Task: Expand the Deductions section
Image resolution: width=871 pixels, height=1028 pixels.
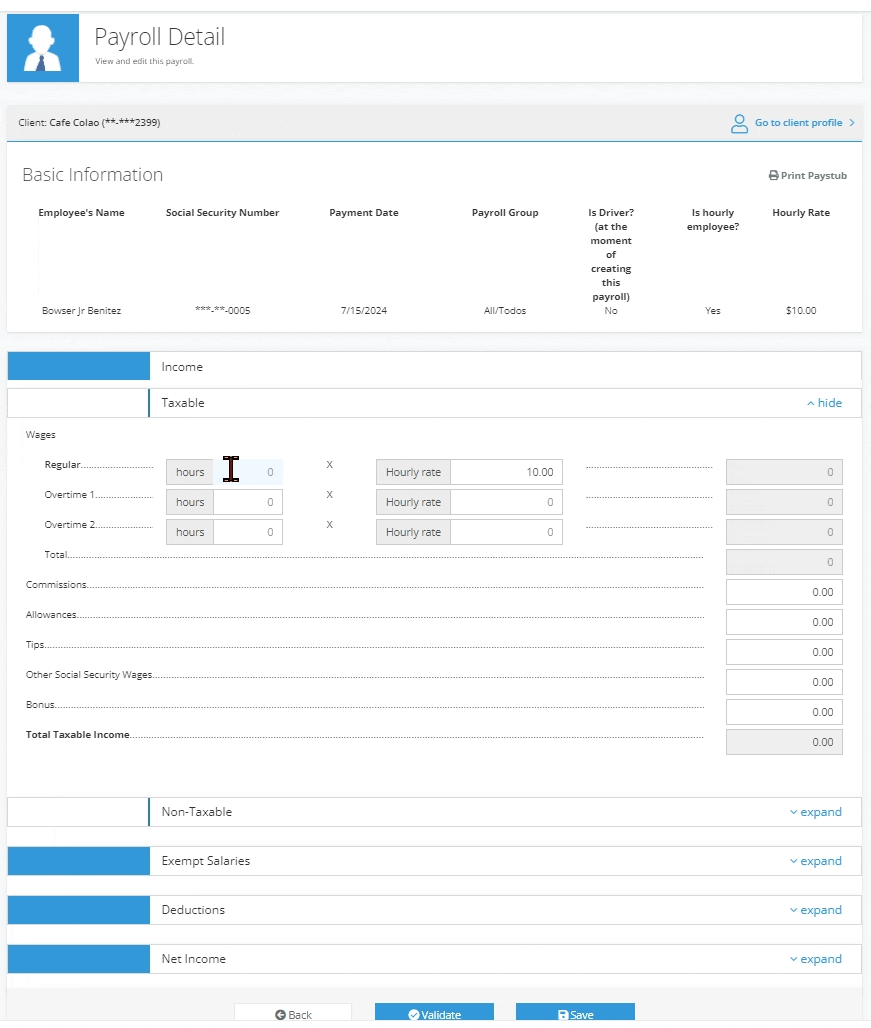Action: tap(815, 910)
